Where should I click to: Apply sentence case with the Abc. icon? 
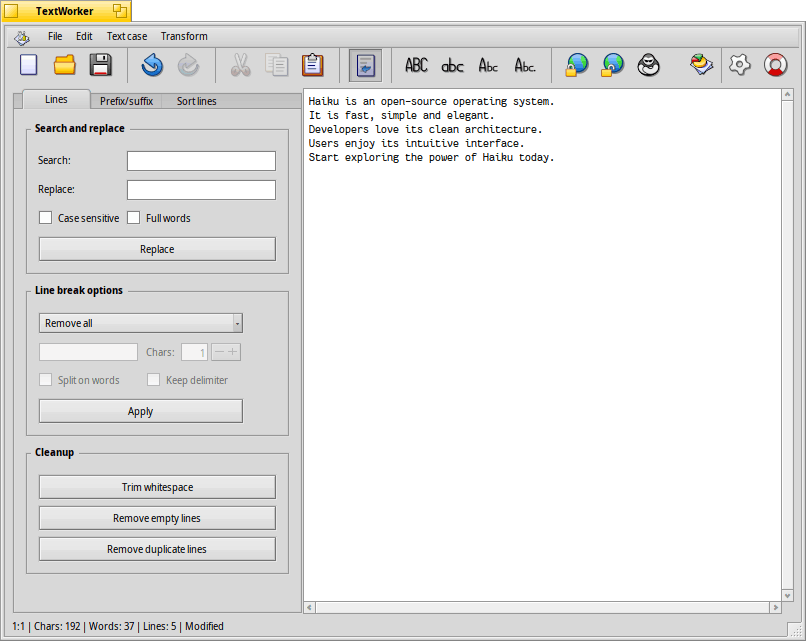[x=525, y=65]
